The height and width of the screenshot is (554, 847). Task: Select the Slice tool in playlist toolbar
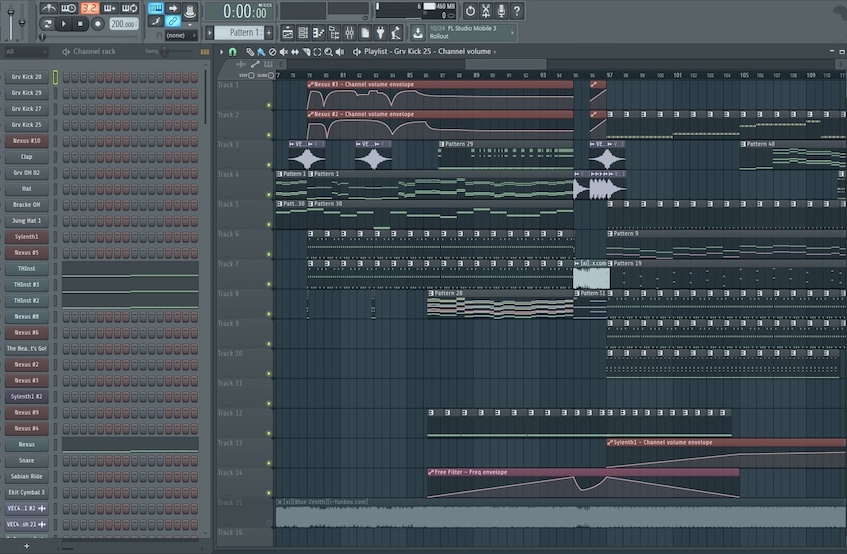click(x=306, y=52)
